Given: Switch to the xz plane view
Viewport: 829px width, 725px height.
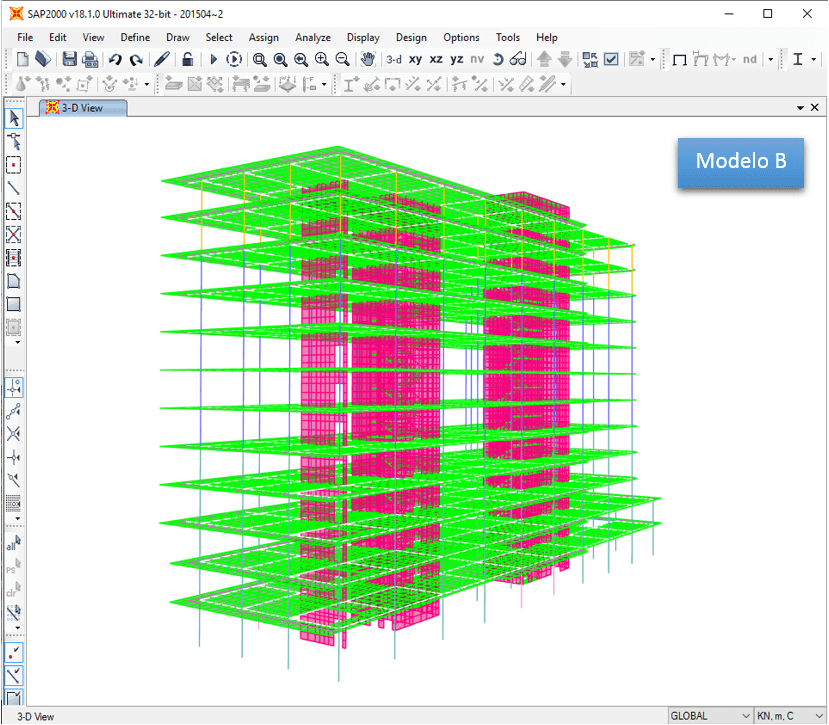Looking at the screenshot, I should [436, 59].
